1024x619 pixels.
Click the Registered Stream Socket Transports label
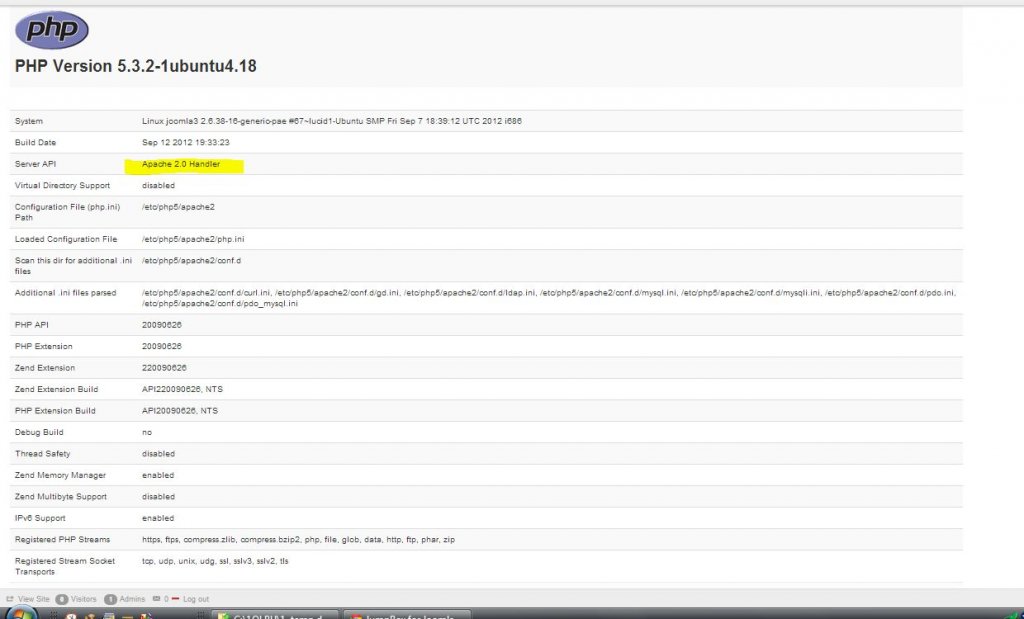65,567
